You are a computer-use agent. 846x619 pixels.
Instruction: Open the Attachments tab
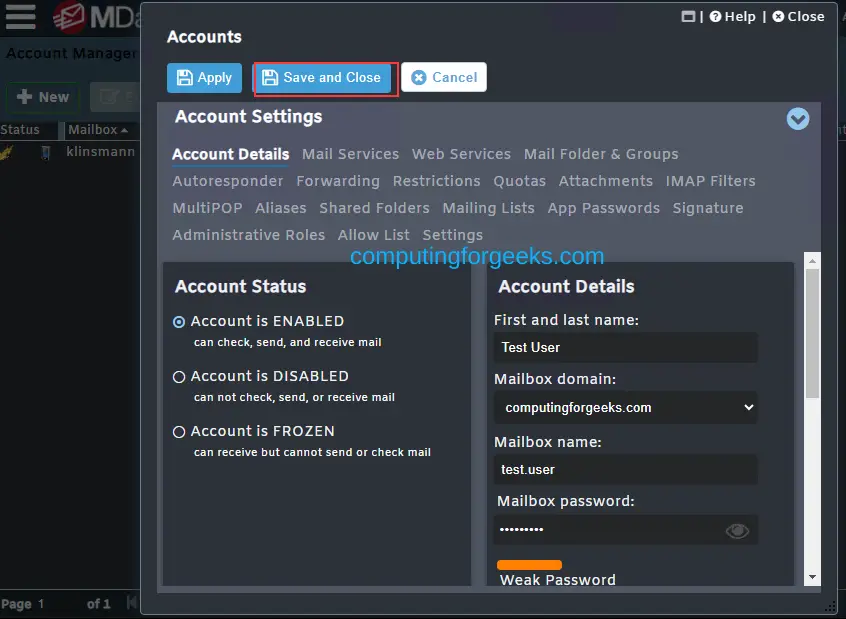pyautogui.click(x=605, y=181)
